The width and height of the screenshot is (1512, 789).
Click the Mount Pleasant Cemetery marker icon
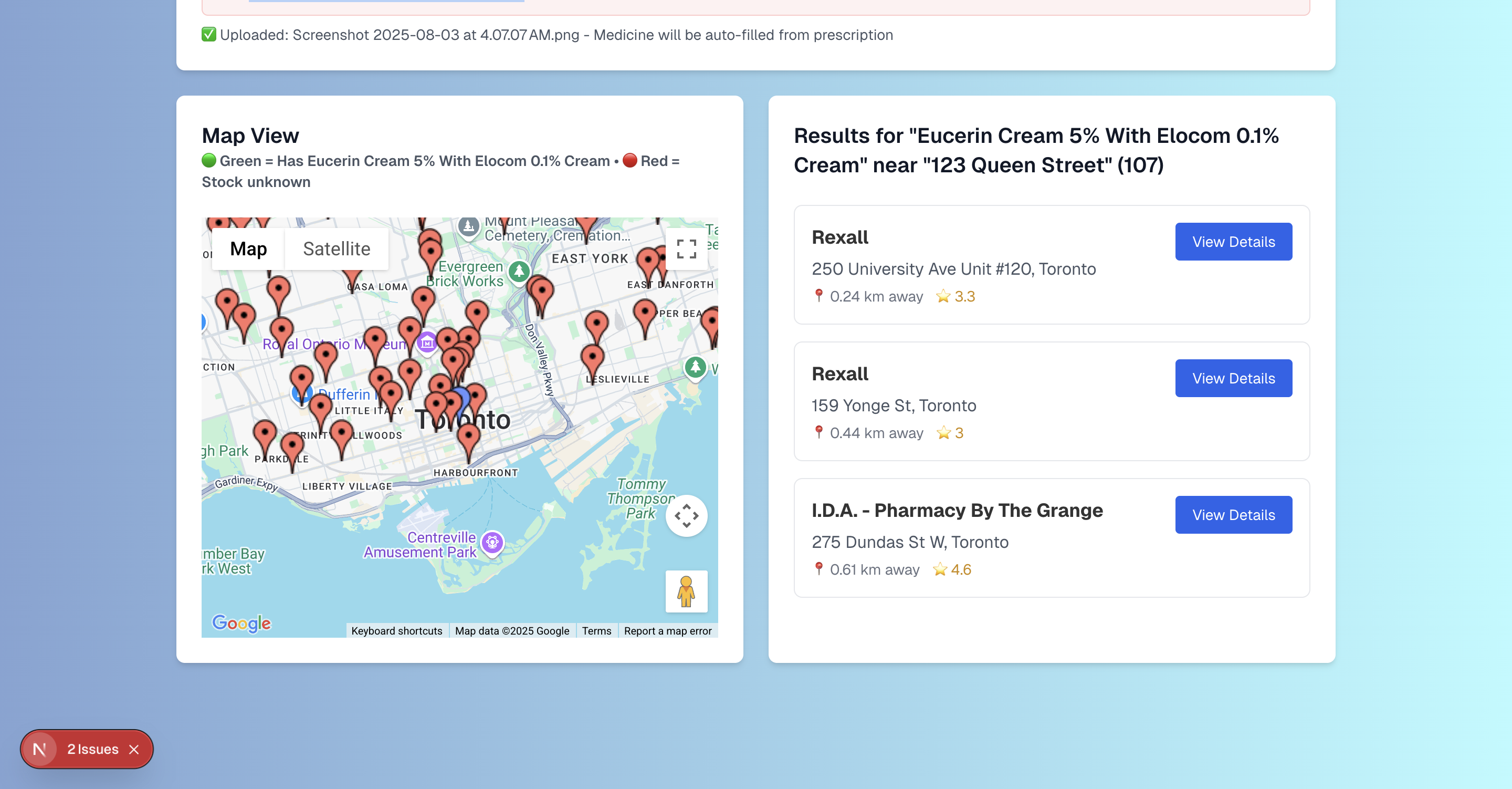(x=468, y=226)
